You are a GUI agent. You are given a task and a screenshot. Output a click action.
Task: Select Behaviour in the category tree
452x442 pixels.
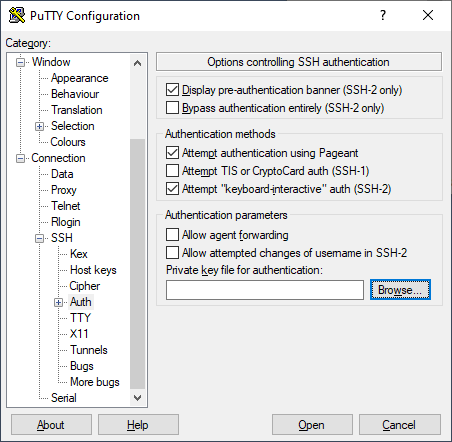pyautogui.click(x=75, y=94)
